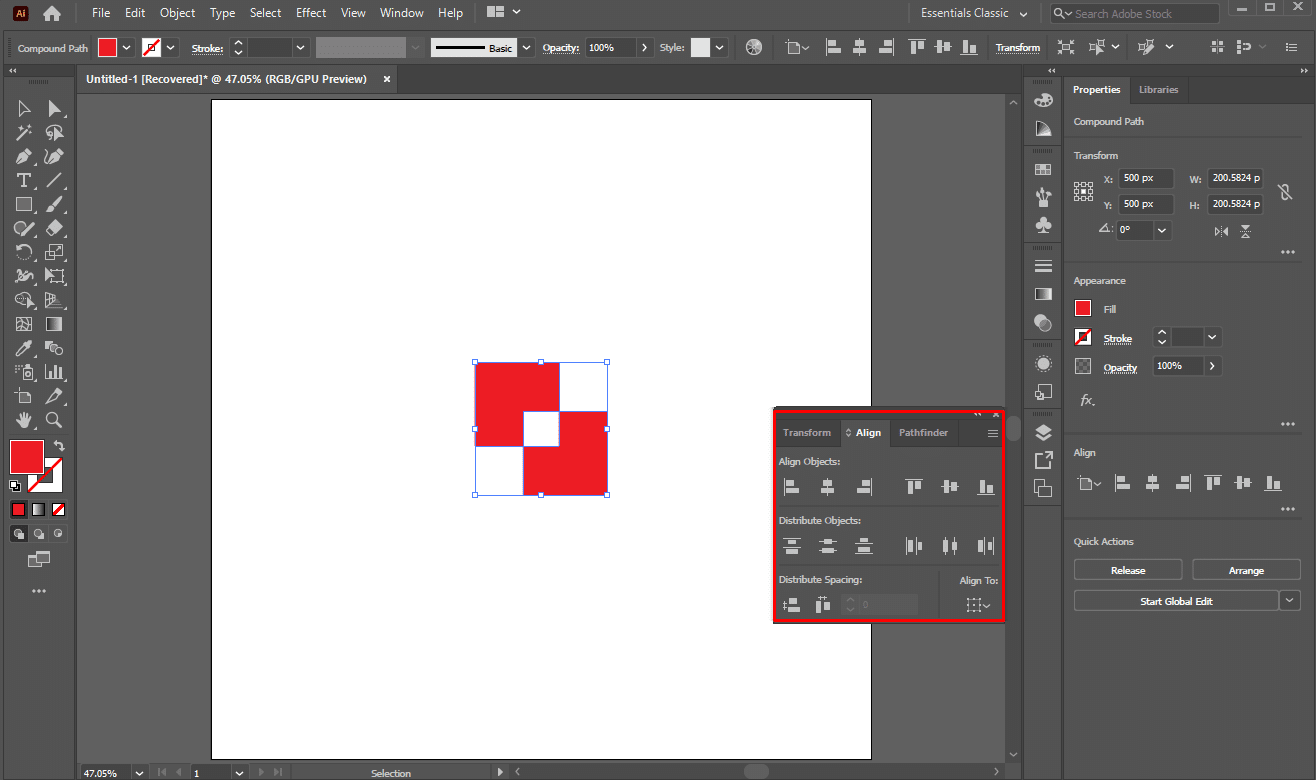Select the Type tool in toolbar
Image resolution: width=1316 pixels, height=780 pixels.
pyautogui.click(x=24, y=180)
